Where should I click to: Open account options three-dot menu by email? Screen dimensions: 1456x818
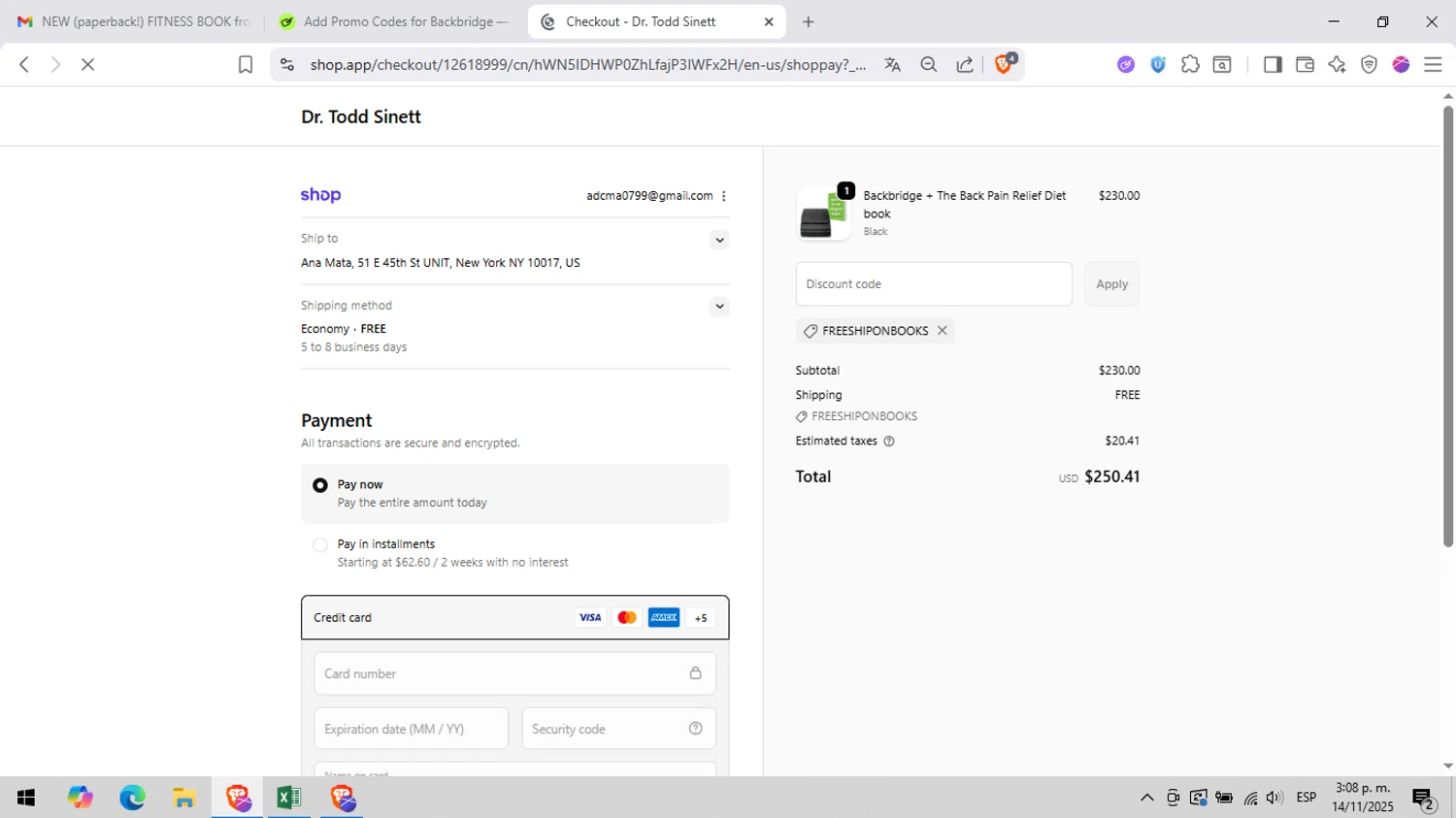pyautogui.click(x=724, y=196)
